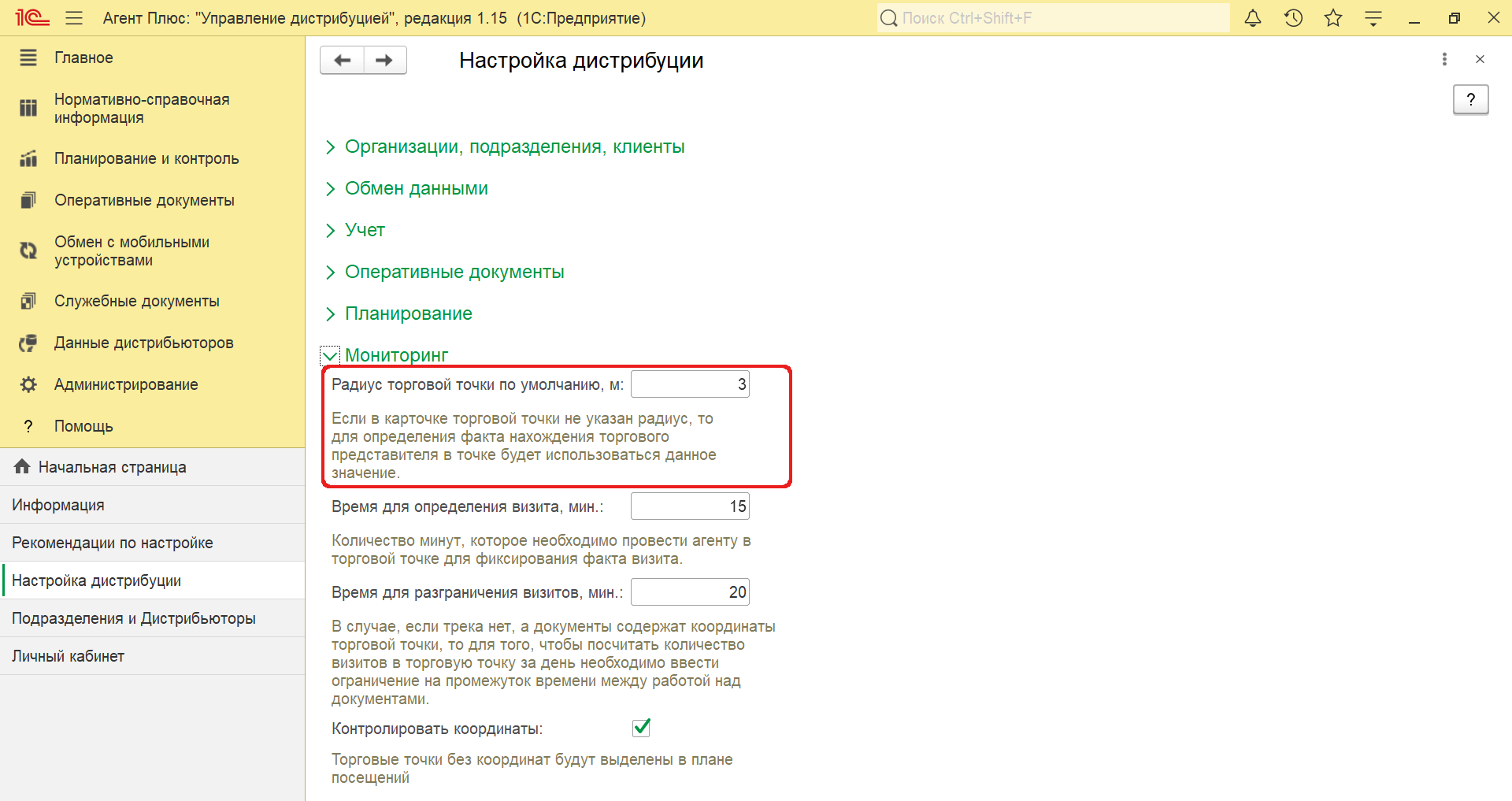Click the Оперативные документы icon

pos(28,201)
